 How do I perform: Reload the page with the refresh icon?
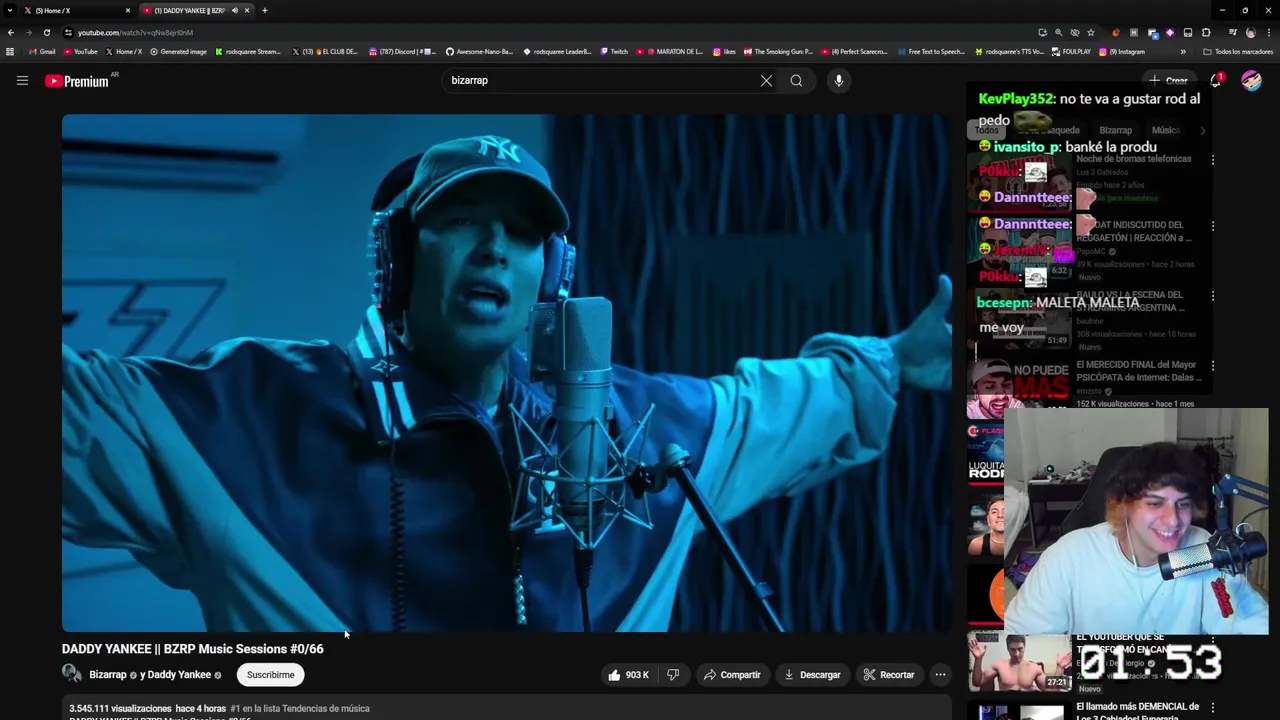(46, 32)
